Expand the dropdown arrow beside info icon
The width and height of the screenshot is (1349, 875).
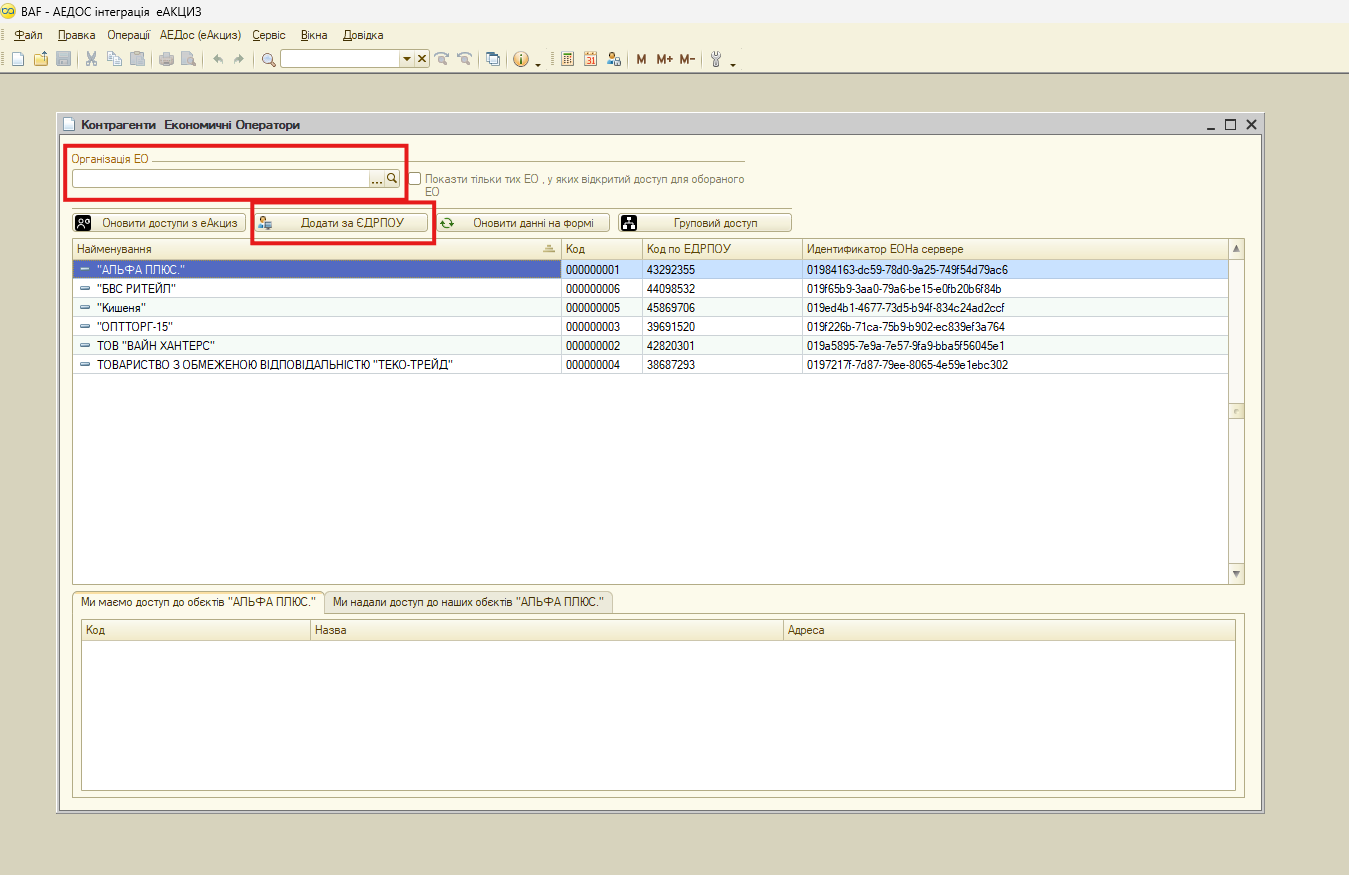tap(538, 63)
